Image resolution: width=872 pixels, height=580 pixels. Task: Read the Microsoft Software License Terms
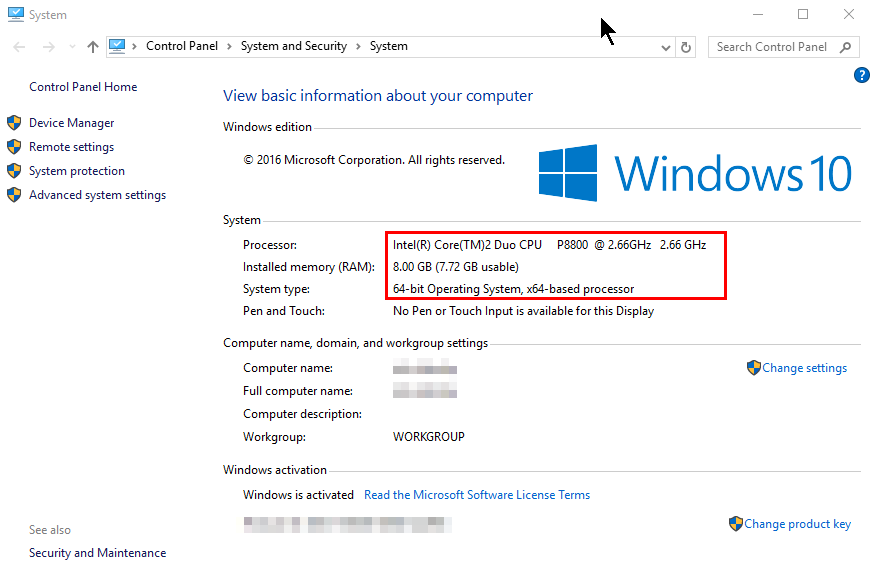[477, 495]
